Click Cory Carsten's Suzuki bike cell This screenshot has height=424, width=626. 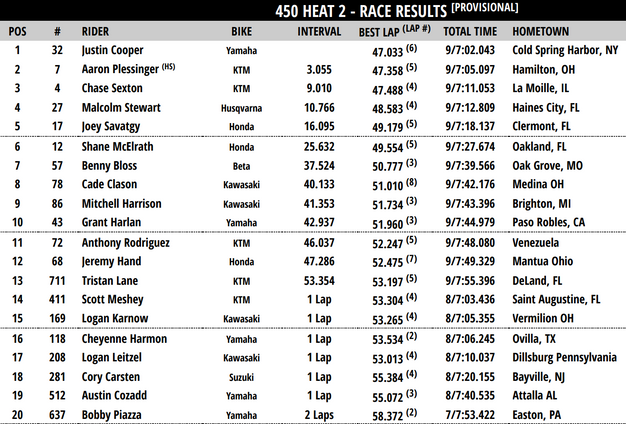pos(241,377)
